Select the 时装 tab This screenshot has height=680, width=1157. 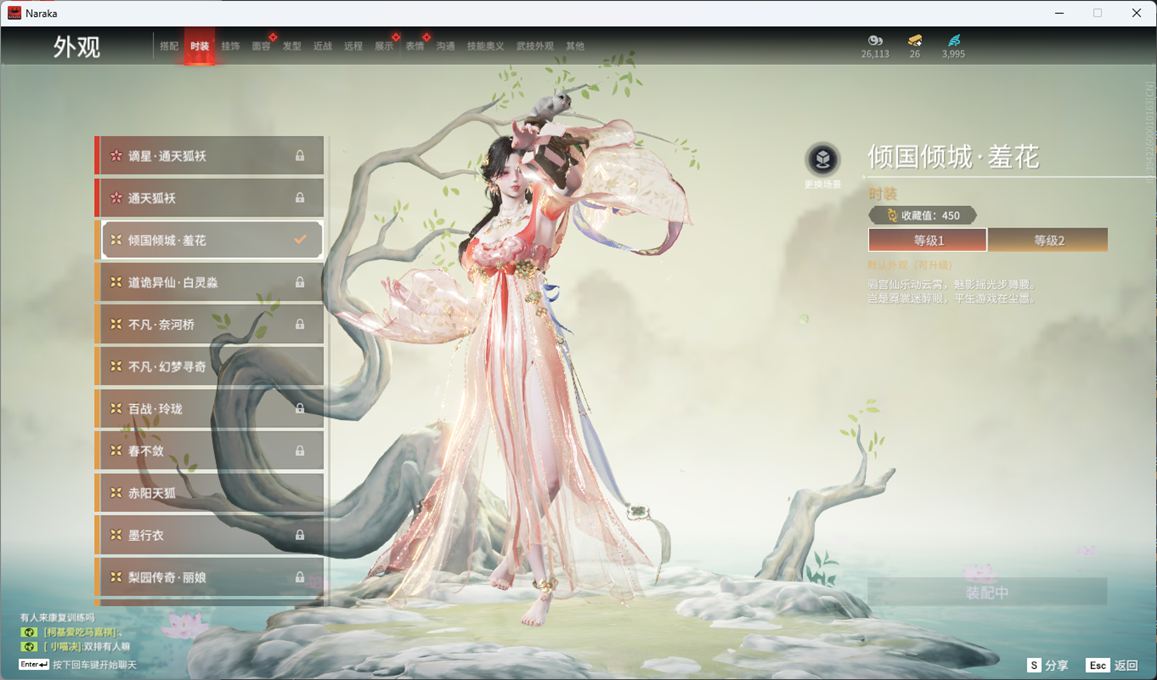199,46
